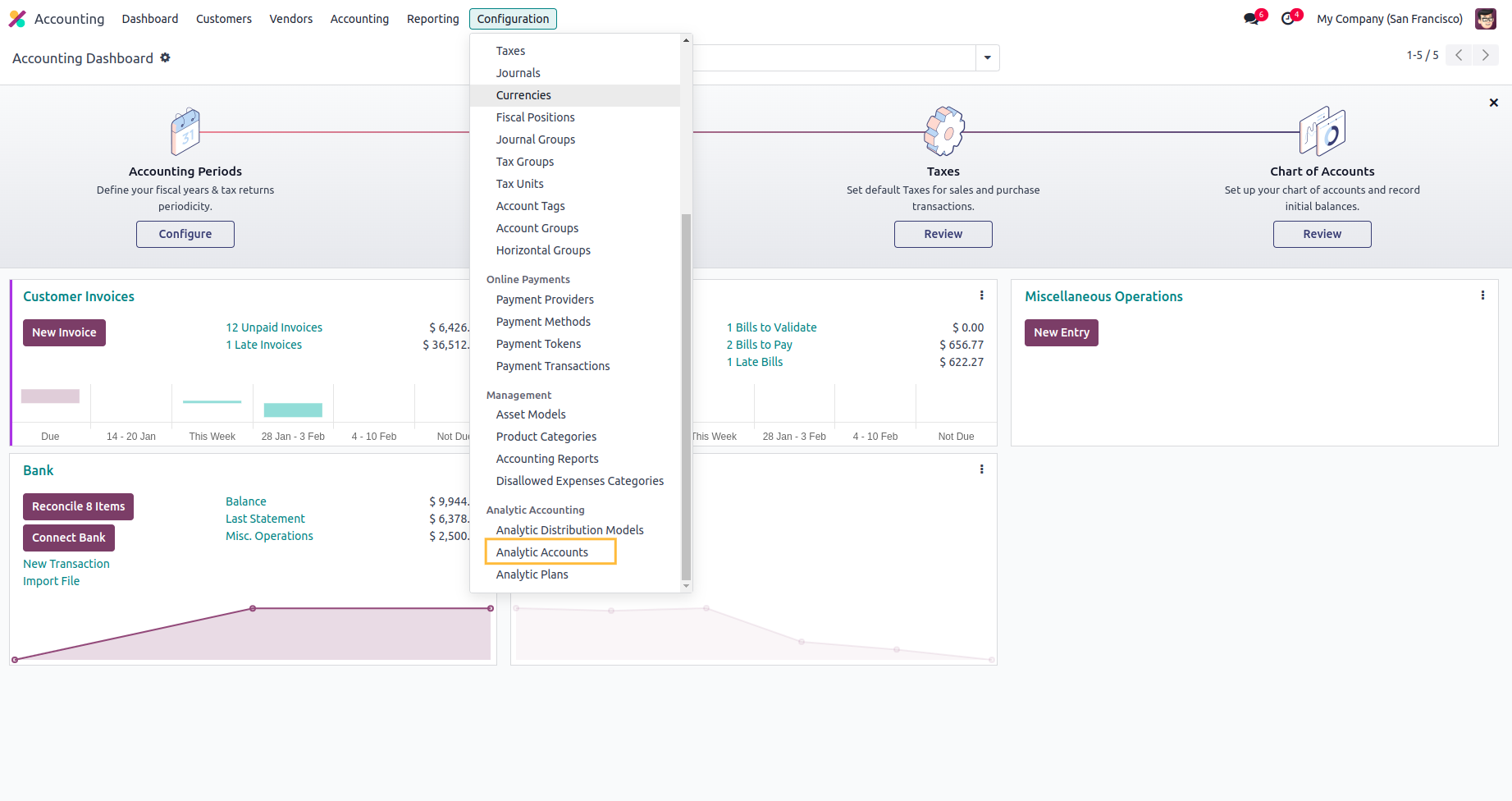The image size is (1512, 801).
Task: Click the Odoo Accounting app logo icon
Action: [x=17, y=19]
